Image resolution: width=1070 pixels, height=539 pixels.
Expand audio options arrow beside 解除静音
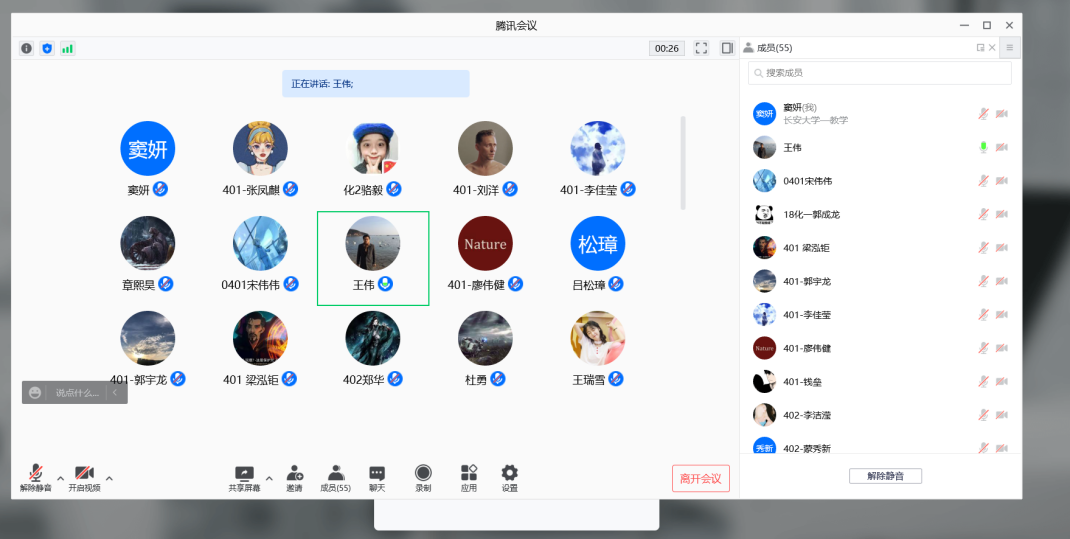click(x=60, y=478)
